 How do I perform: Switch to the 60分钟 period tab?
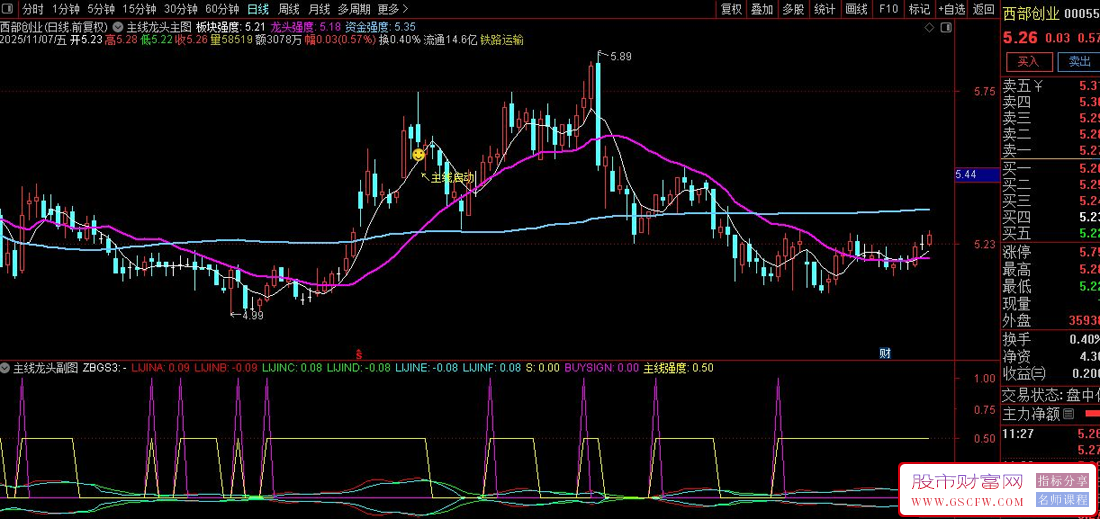tap(221, 9)
